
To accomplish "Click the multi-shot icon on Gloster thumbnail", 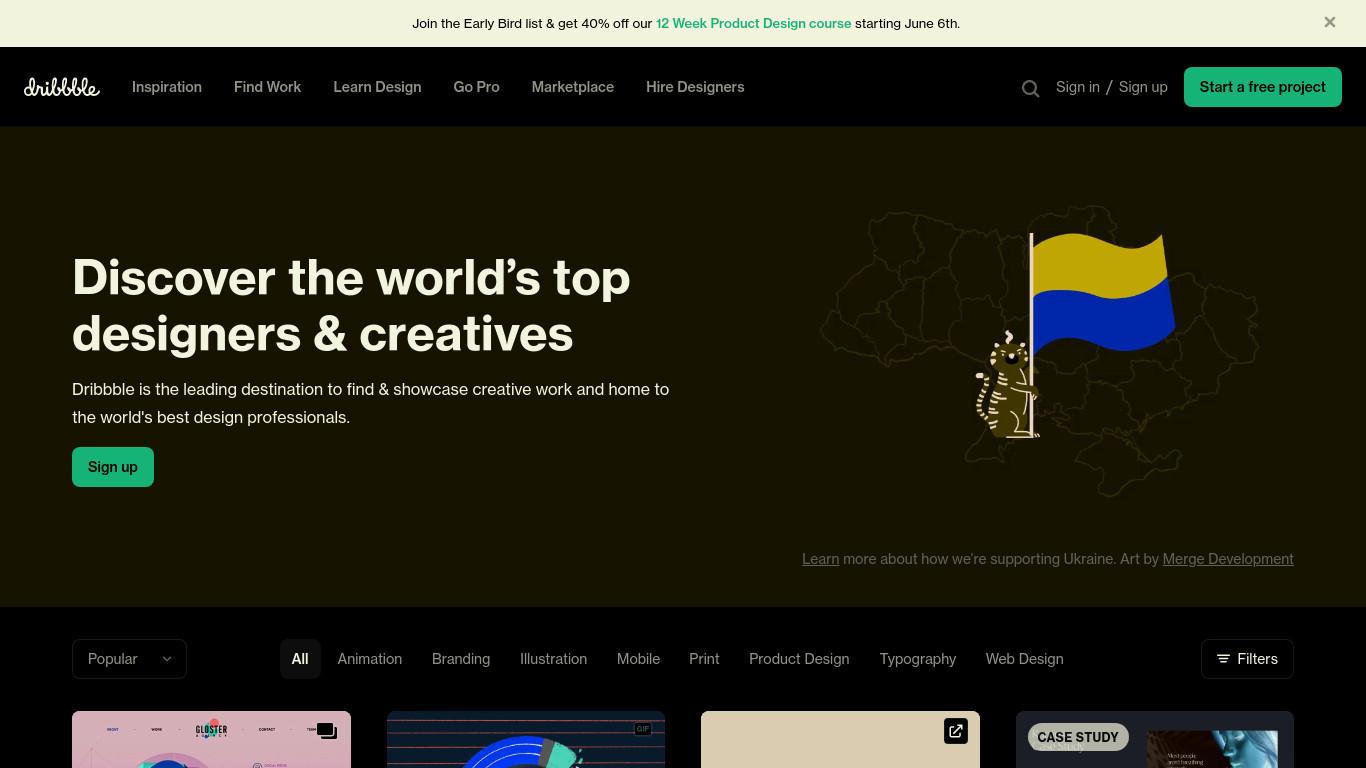I will [x=326, y=731].
